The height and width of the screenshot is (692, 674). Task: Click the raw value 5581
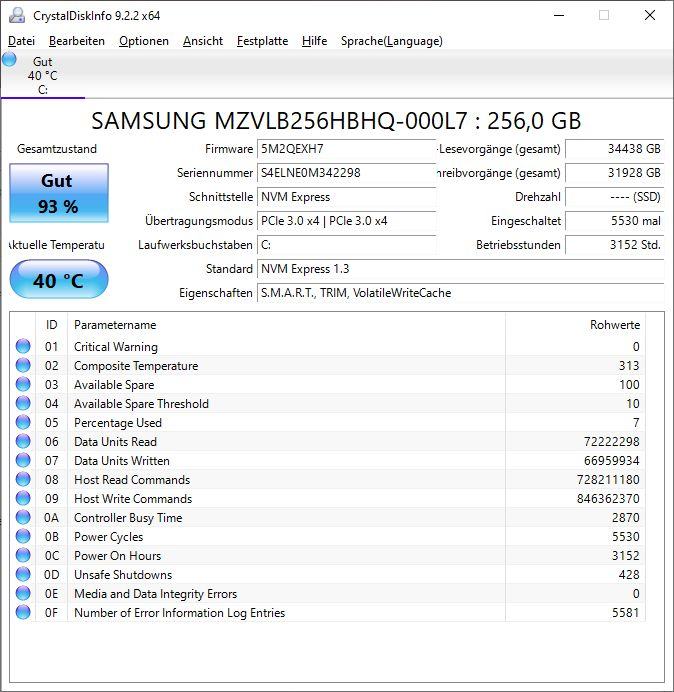(x=625, y=613)
